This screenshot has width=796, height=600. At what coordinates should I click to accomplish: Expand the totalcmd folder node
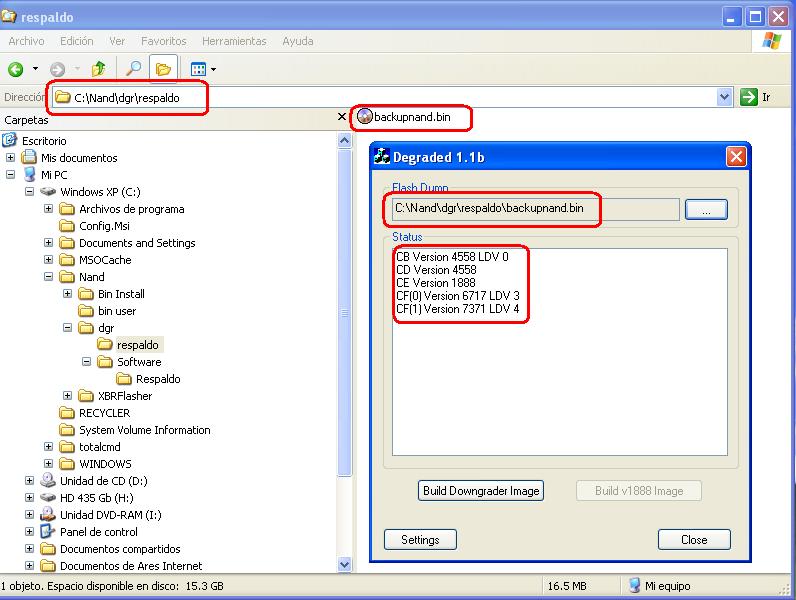coord(48,447)
